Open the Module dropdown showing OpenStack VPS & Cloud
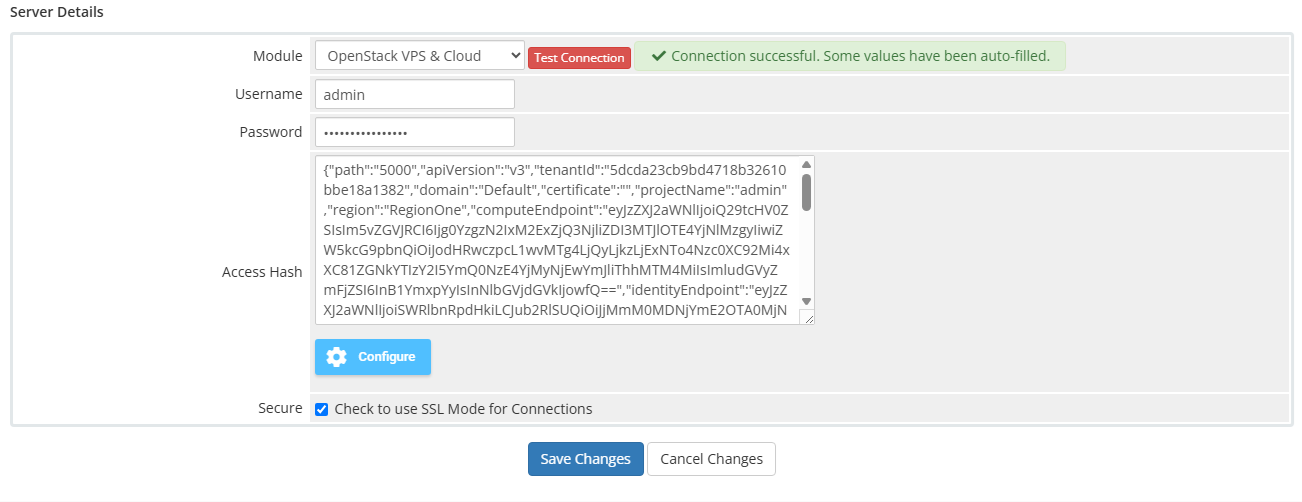Viewport: 1302px width, 502px height. (x=419, y=56)
